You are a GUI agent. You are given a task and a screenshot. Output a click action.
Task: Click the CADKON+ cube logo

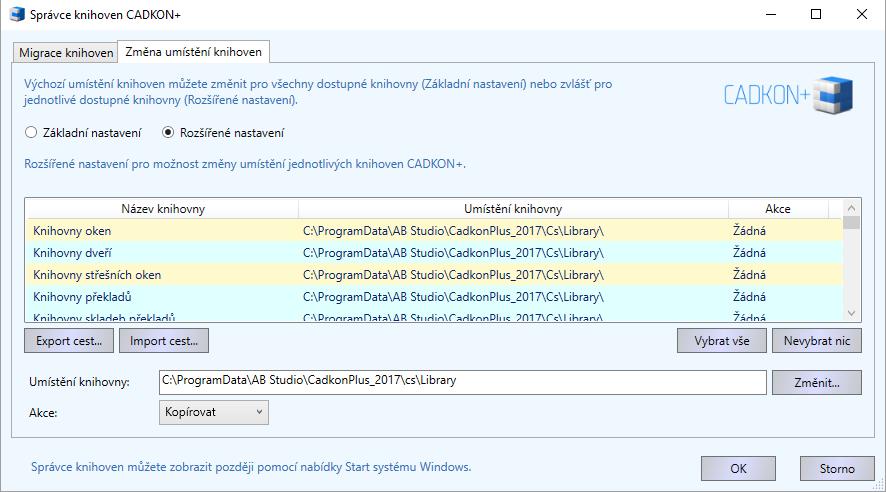(x=833, y=95)
